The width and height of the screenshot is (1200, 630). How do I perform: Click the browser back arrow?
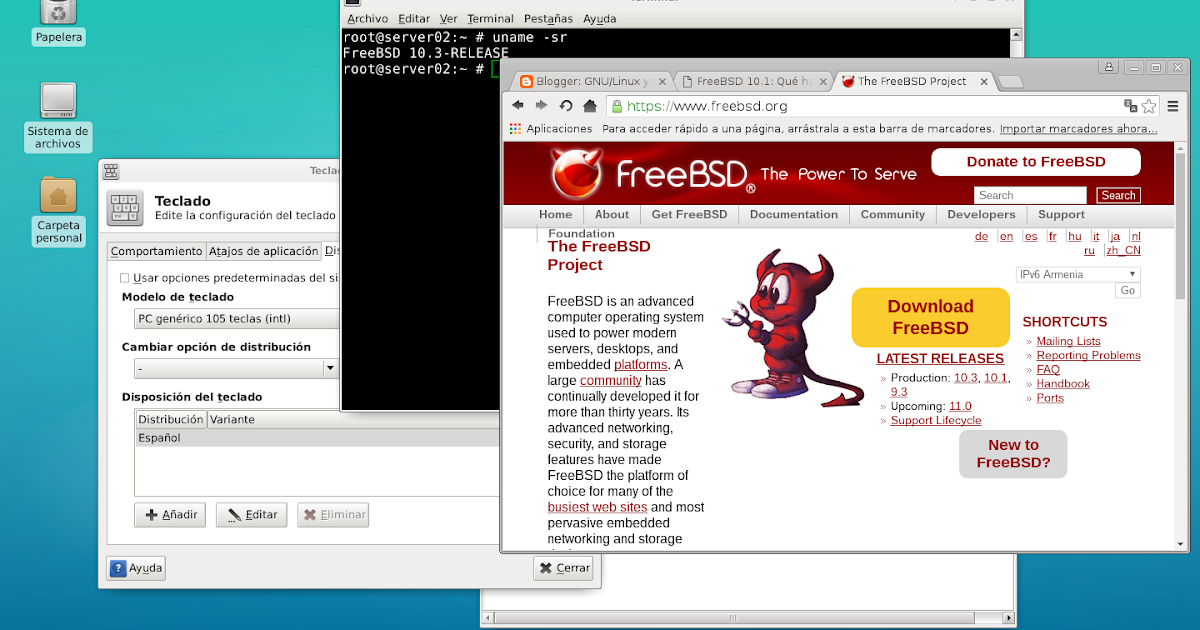tap(518, 105)
